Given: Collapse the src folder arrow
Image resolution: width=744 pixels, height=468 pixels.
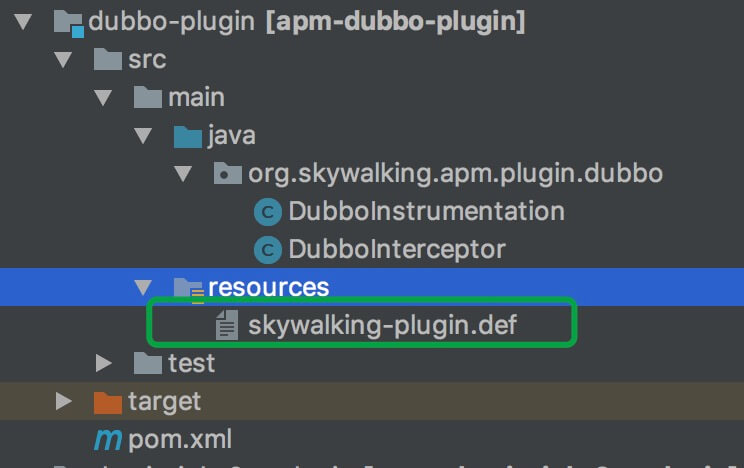Looking at the screenshot, I should point(63,60).
